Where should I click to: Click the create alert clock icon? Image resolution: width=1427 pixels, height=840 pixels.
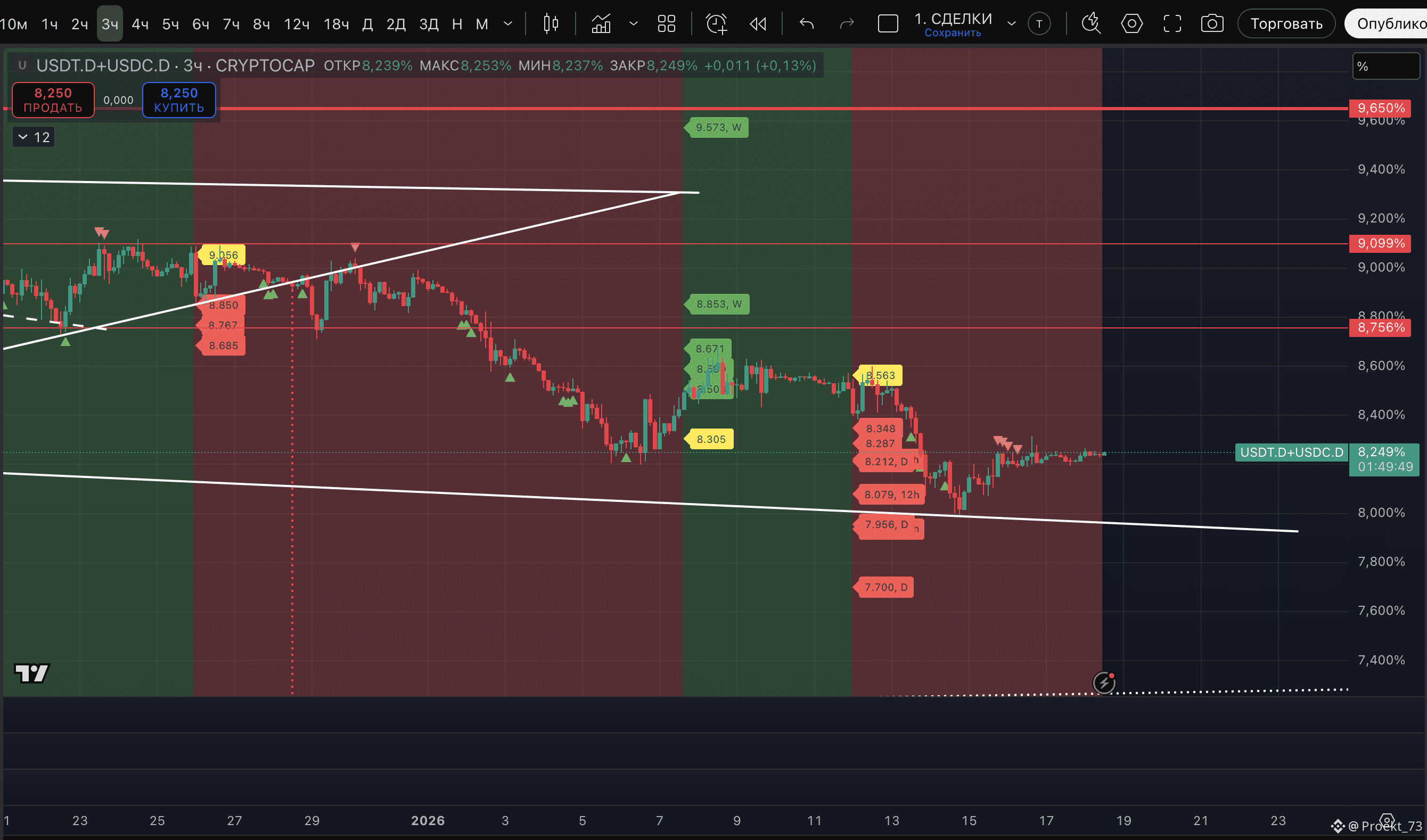[x=716, y=24]
